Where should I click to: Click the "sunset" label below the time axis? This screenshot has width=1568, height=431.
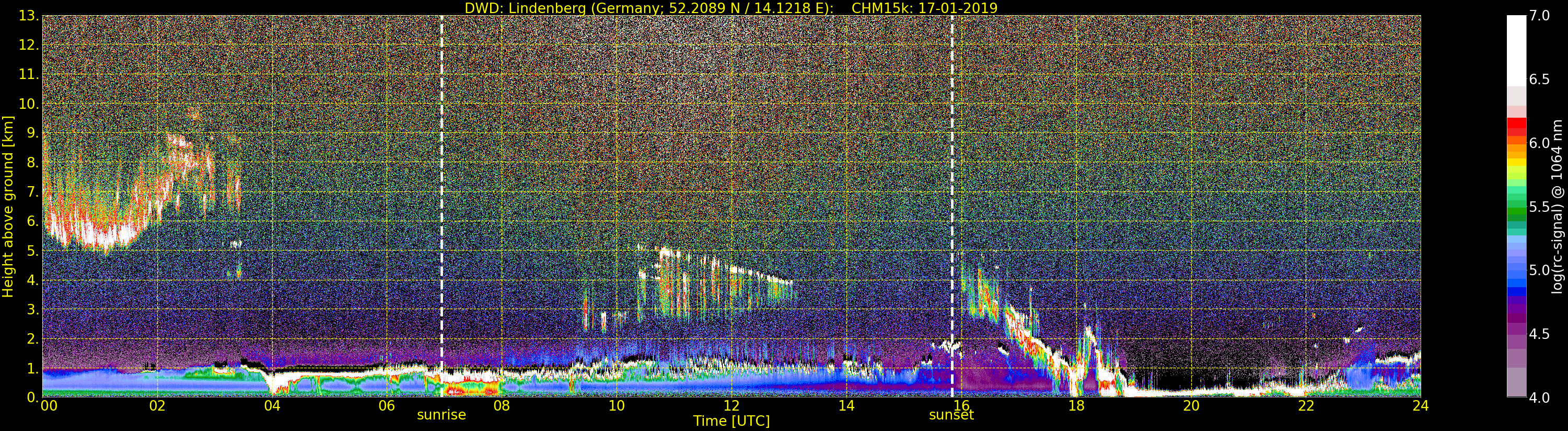pos(951,415)
